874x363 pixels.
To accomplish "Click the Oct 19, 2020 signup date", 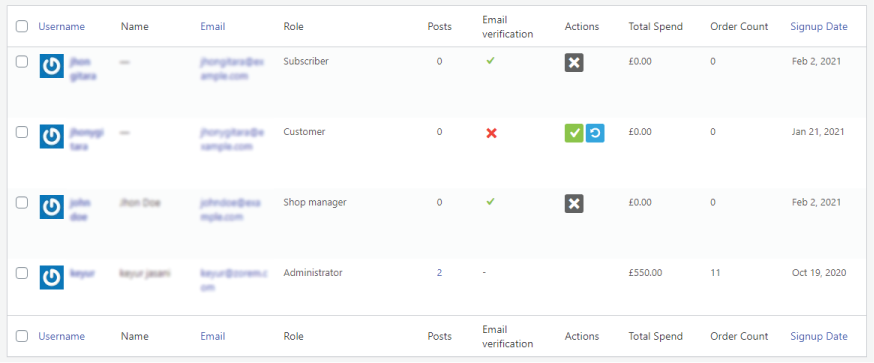I will pos(819,273).
